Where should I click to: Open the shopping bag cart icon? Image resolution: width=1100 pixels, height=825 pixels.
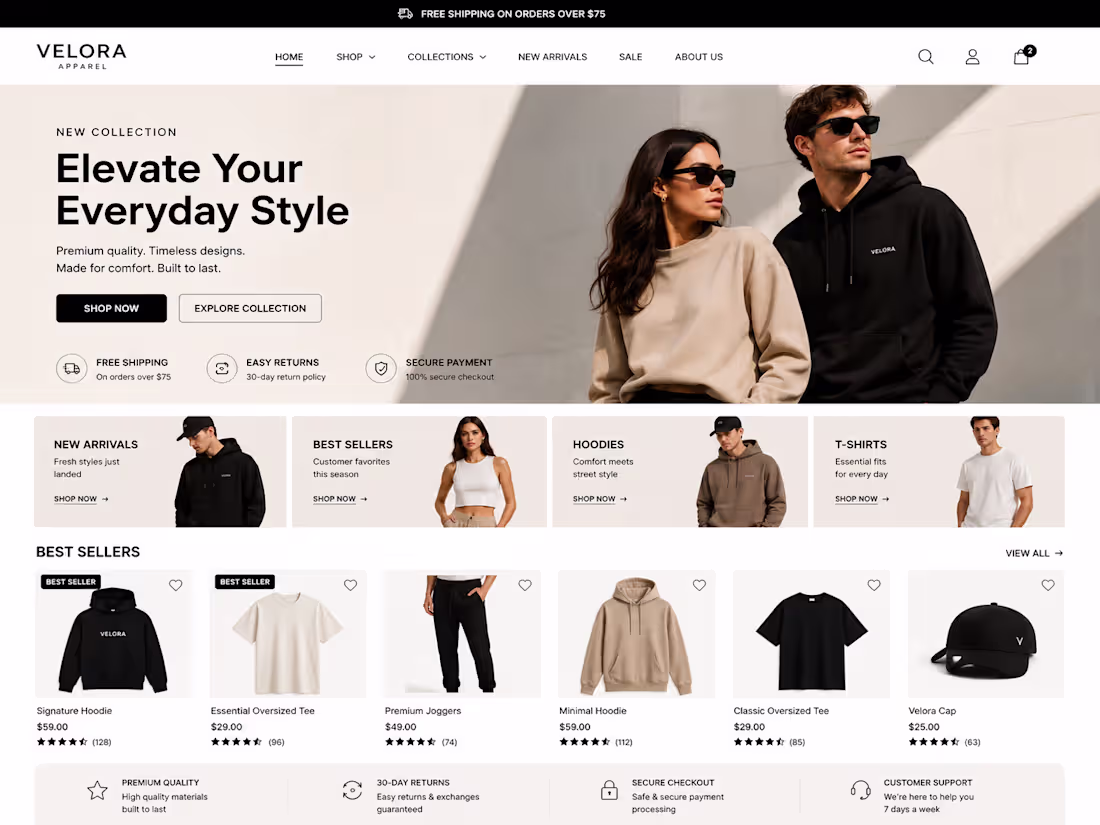click(1021, 57)
